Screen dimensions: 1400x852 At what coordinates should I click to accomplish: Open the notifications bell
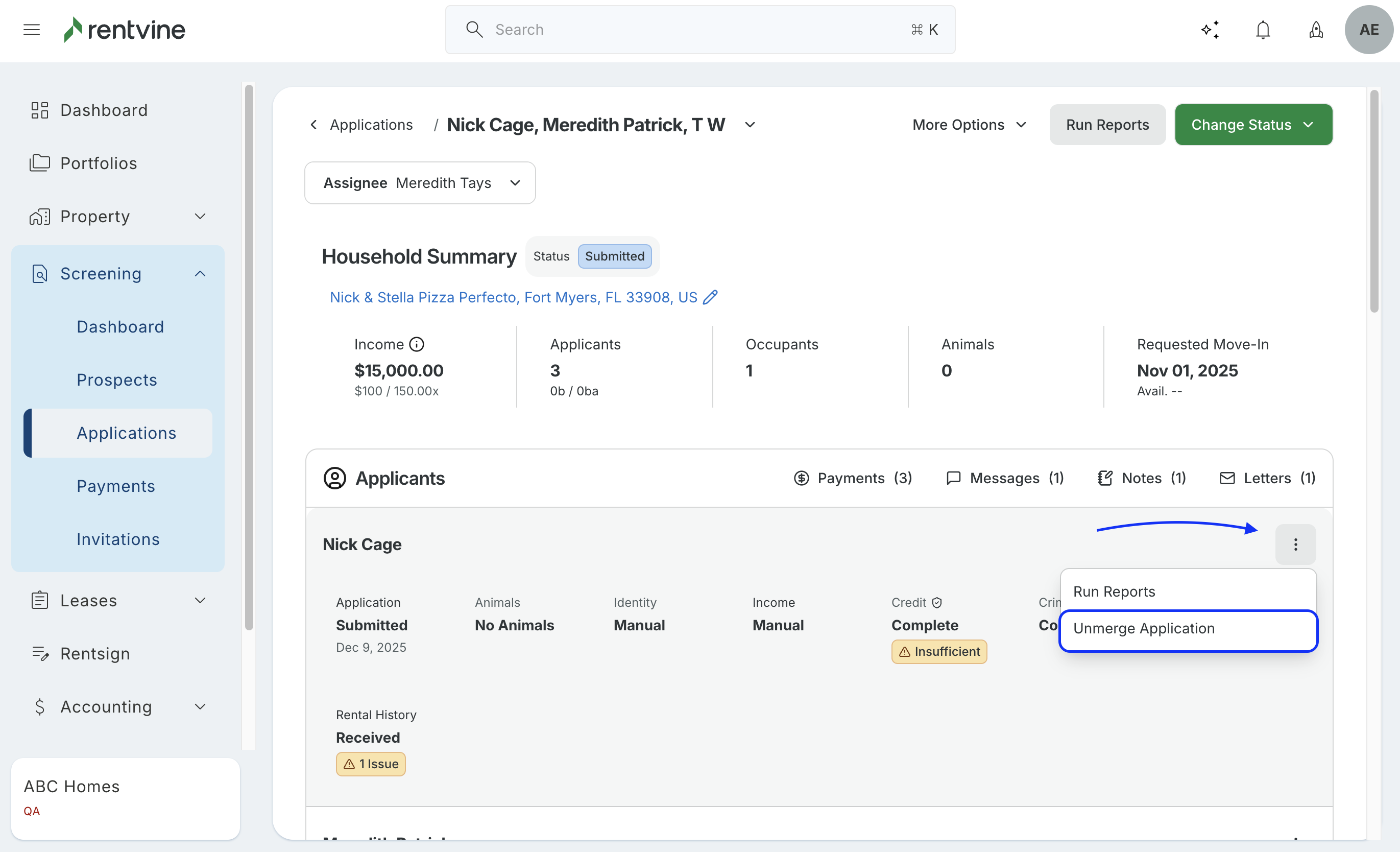[x=1263, y=30]
